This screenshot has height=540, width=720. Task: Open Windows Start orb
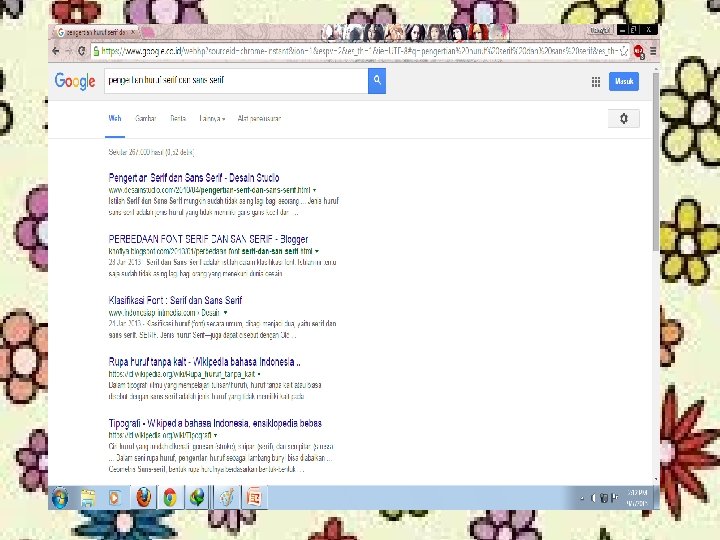pos(60,498)
